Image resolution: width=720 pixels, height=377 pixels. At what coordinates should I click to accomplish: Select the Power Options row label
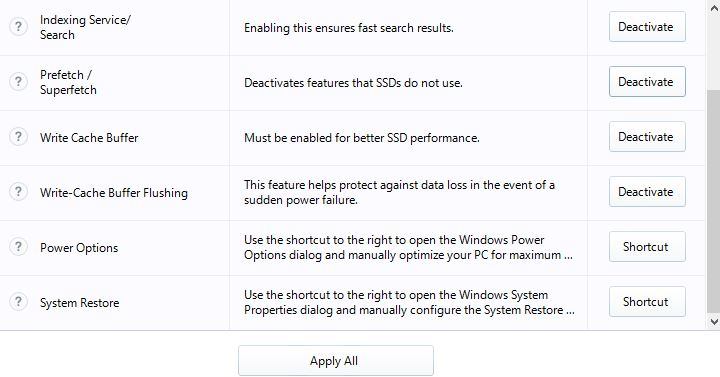pos(79,248)
